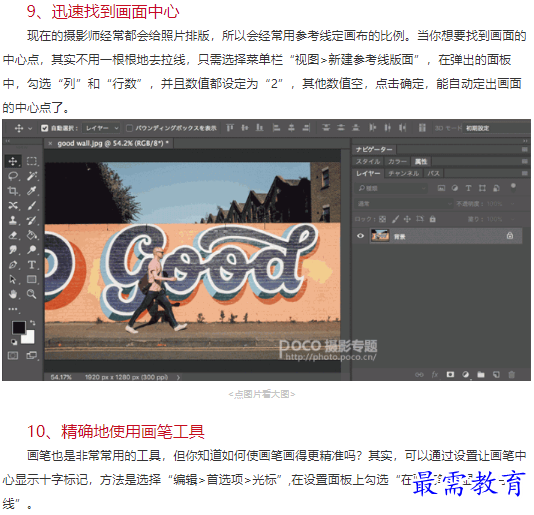Expand status bar info arrow
The image size is (534, 515).
coord(178,377)
